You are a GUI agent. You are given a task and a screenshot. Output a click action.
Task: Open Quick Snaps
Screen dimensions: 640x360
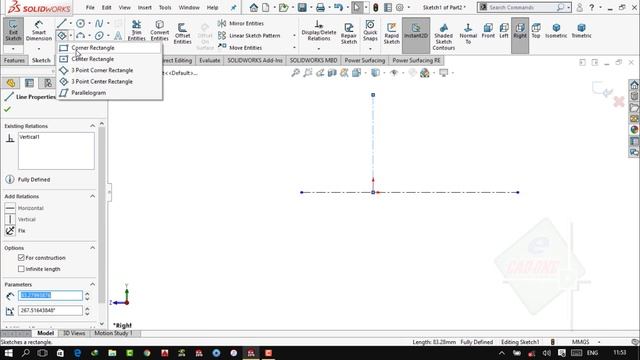(370, 31)
